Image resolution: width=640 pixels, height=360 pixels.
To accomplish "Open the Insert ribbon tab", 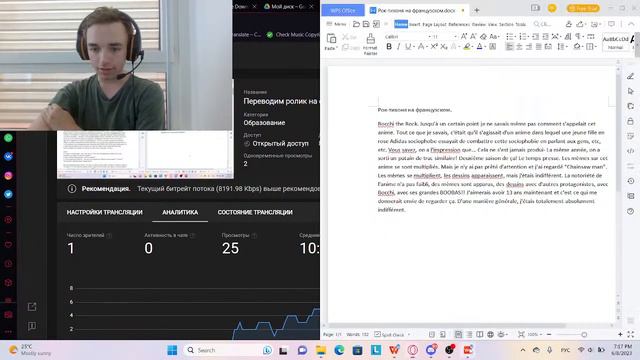I will tap(415, 24).
